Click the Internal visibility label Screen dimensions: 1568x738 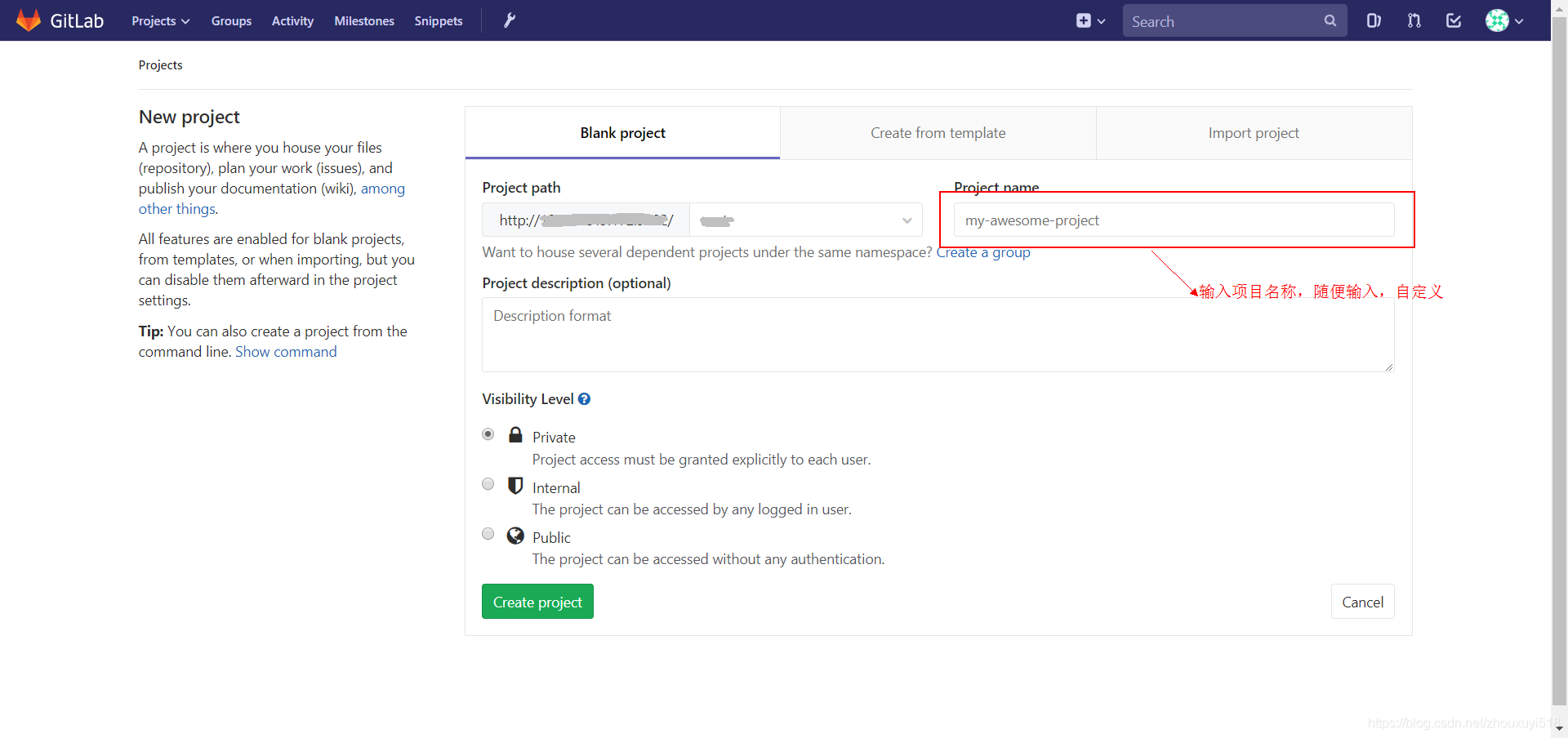point(556,488)
